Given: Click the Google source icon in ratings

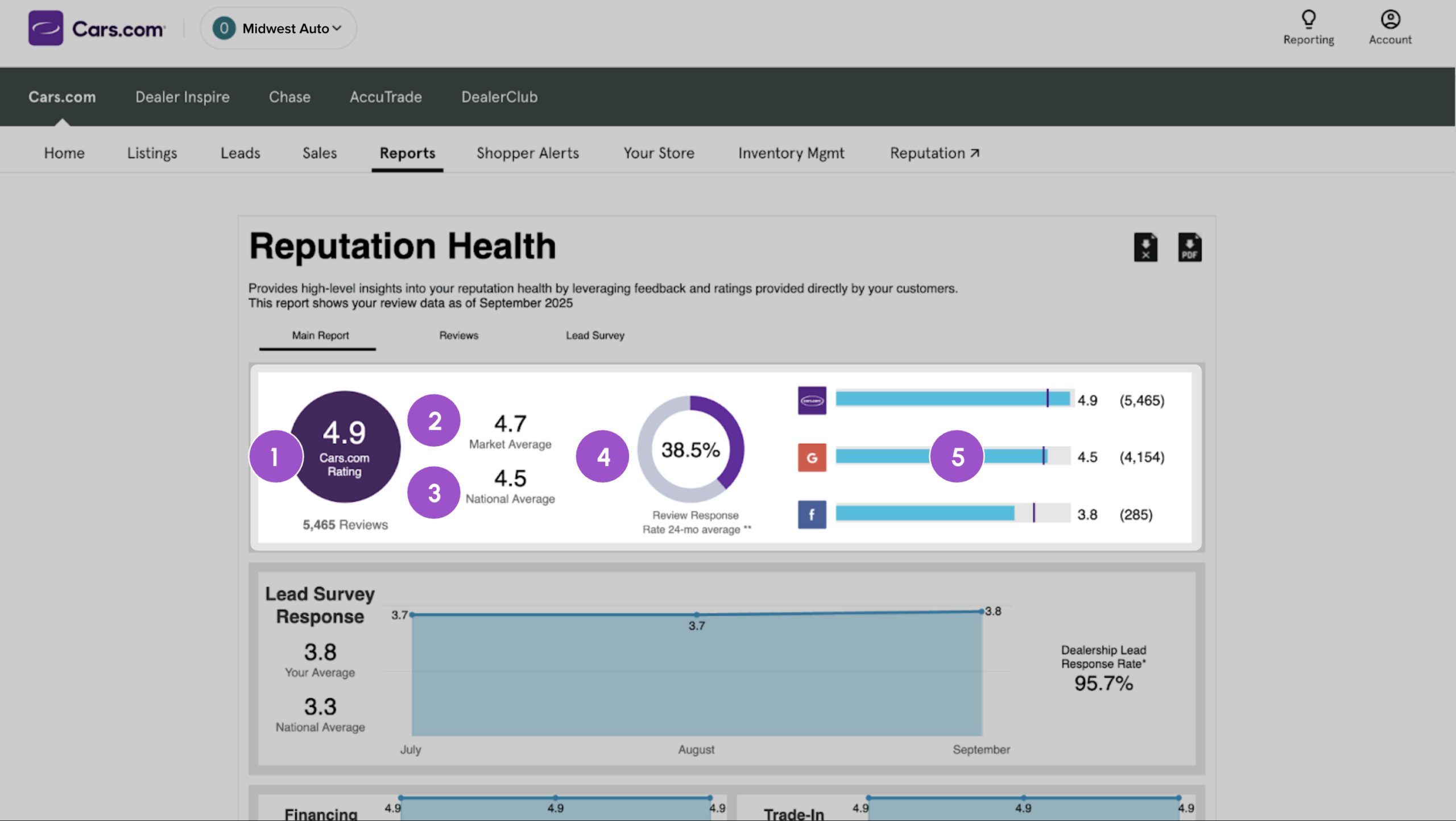Looking at the screenshot, I should (x=812, y=457).
